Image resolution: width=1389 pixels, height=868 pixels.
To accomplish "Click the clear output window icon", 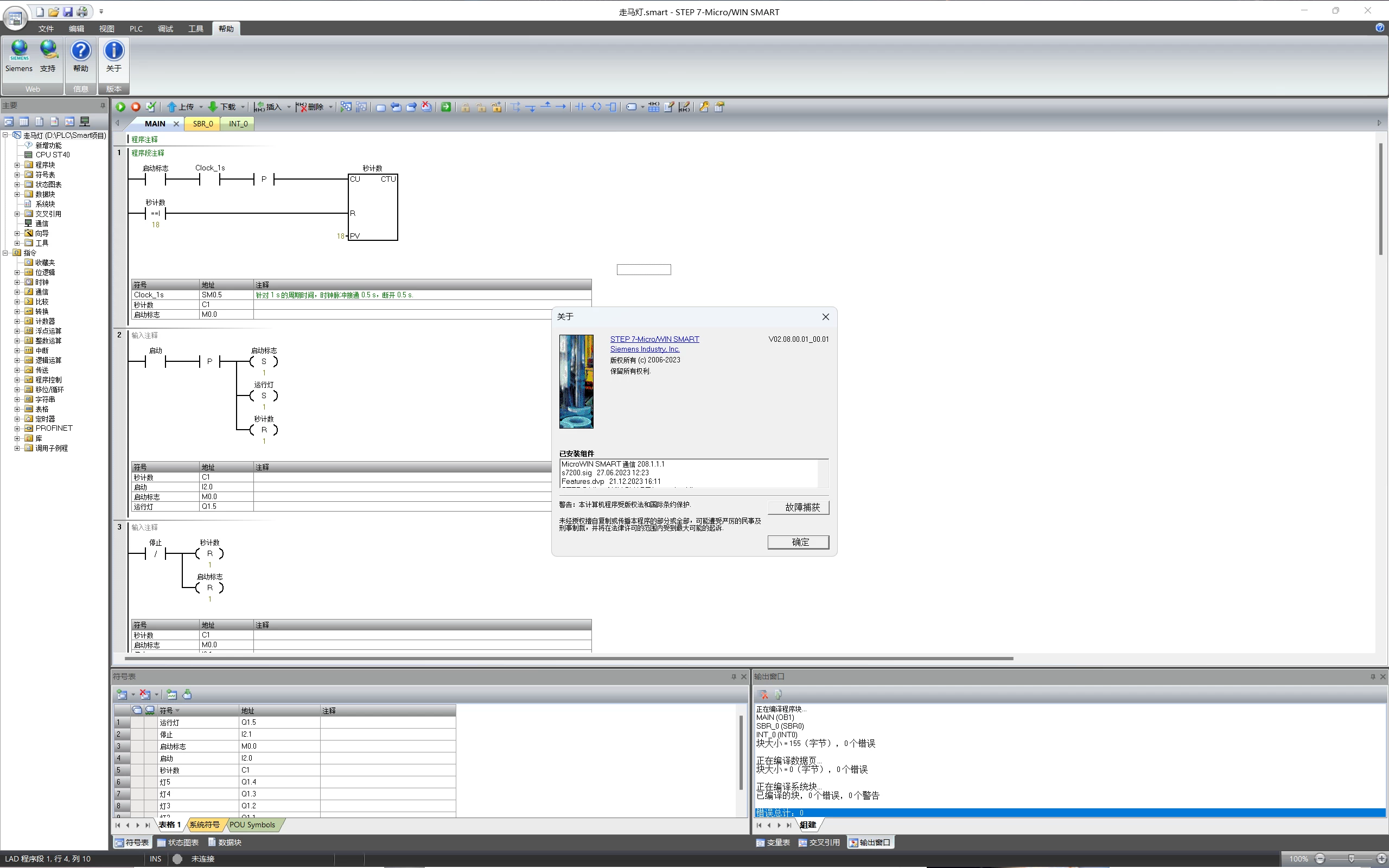I will coord(763,694).
